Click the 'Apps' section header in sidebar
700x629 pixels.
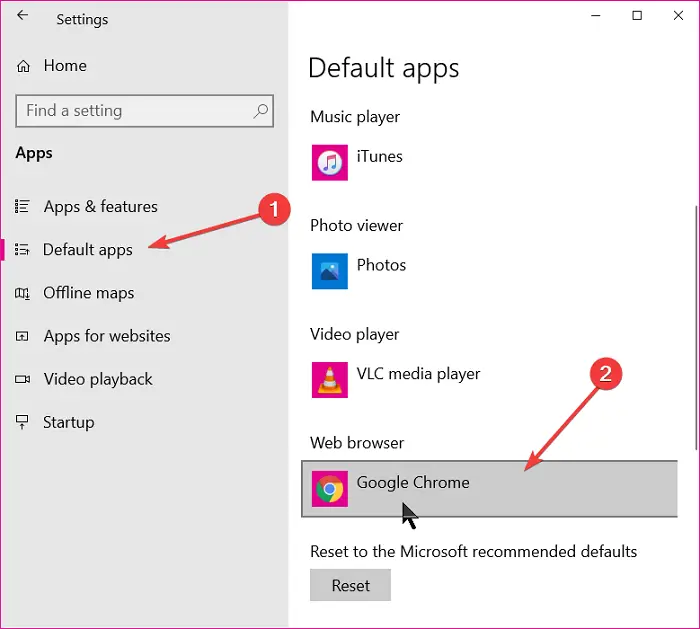coord(34,153)
